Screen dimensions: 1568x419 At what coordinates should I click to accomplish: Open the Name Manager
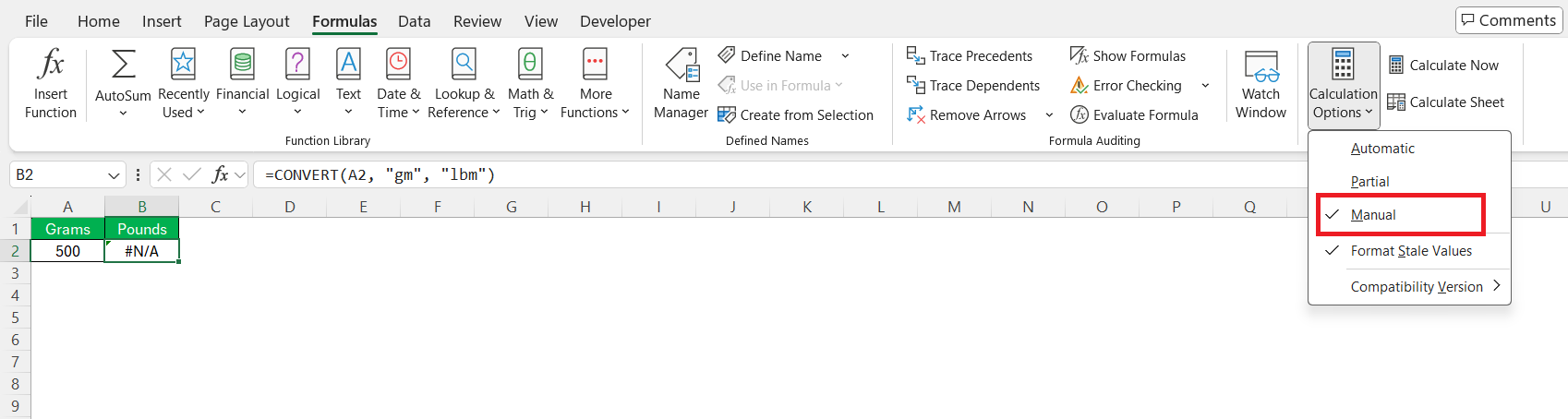click(681, 83)
